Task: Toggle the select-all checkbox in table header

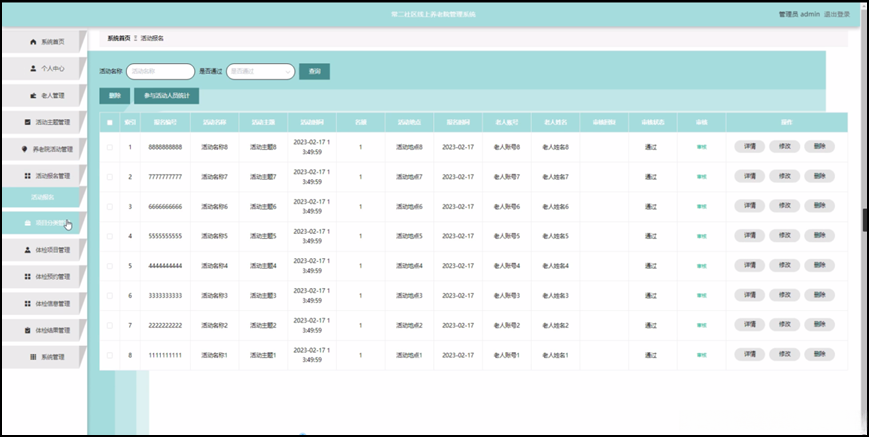Action: click(110, 122)
